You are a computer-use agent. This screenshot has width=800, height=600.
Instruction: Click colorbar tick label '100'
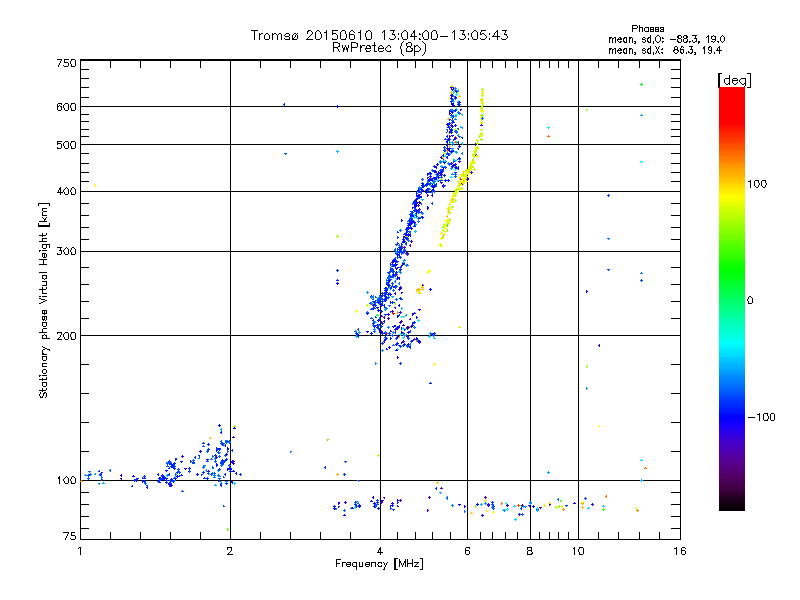pos(757,184)
